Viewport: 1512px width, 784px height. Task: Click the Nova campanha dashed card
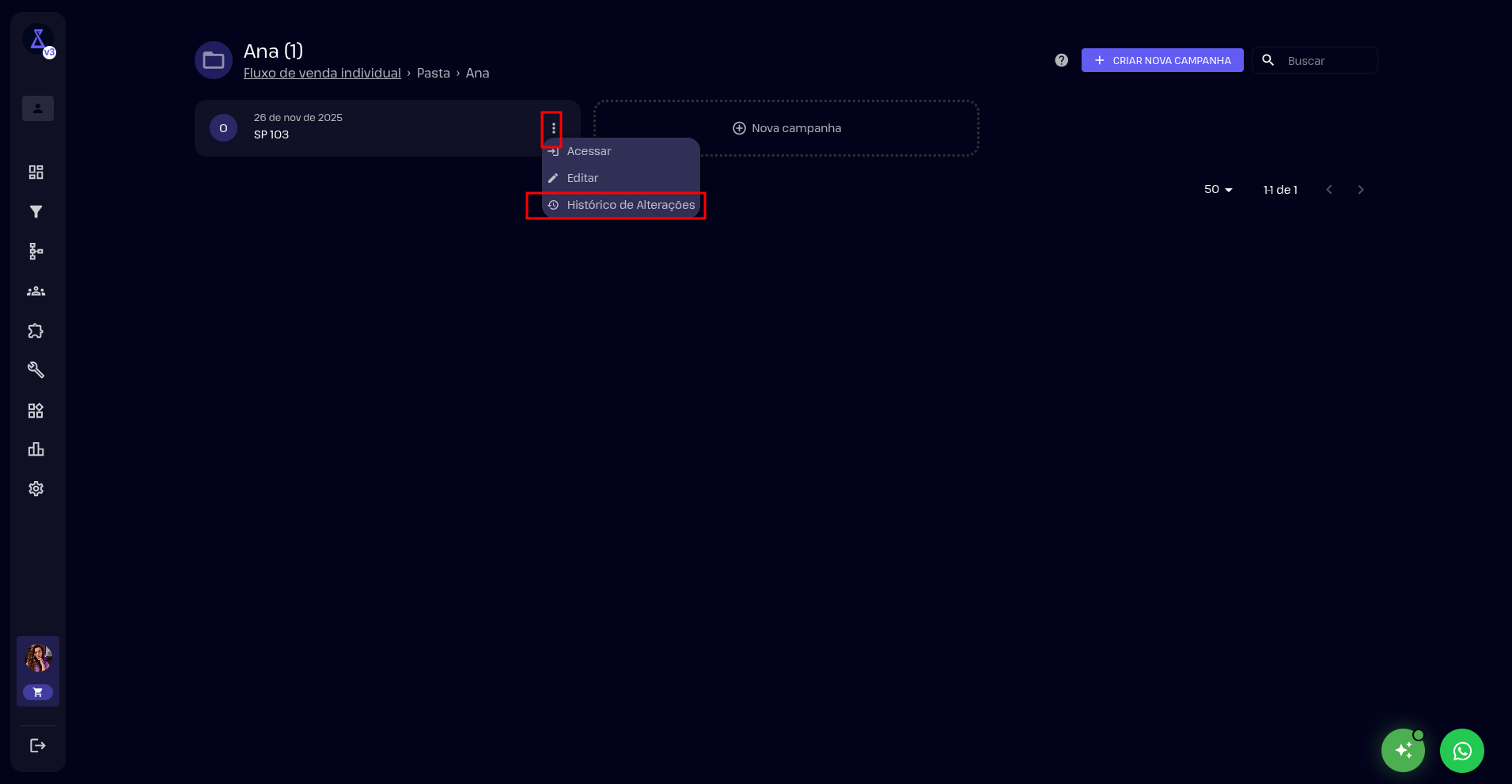[786, 128]
